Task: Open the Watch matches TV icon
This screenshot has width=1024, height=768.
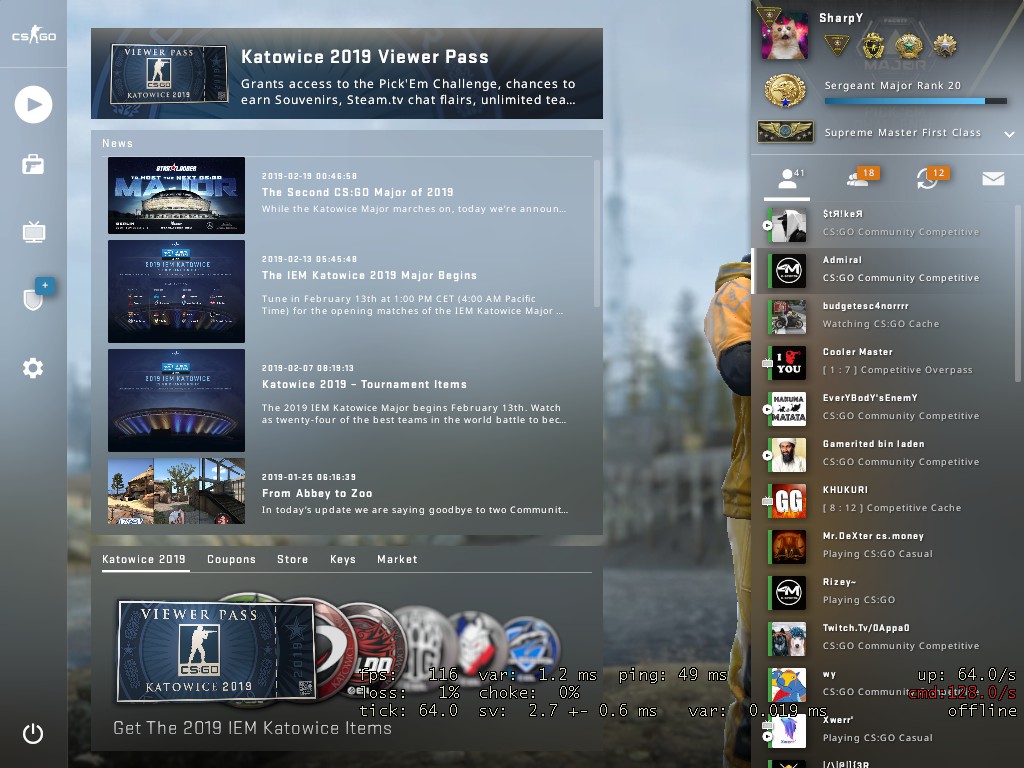Action: [33, 231]
